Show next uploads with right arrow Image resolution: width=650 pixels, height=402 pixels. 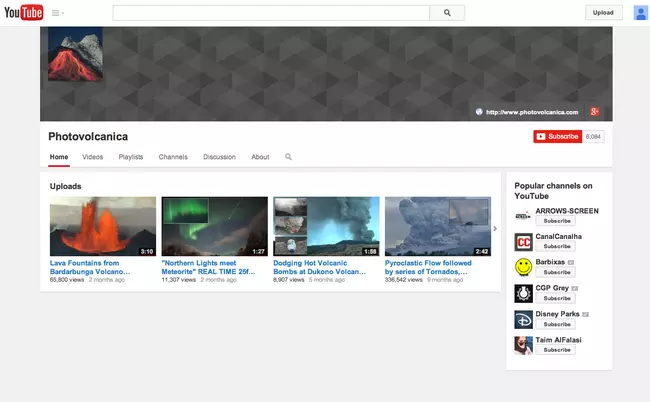pos(495,229)
